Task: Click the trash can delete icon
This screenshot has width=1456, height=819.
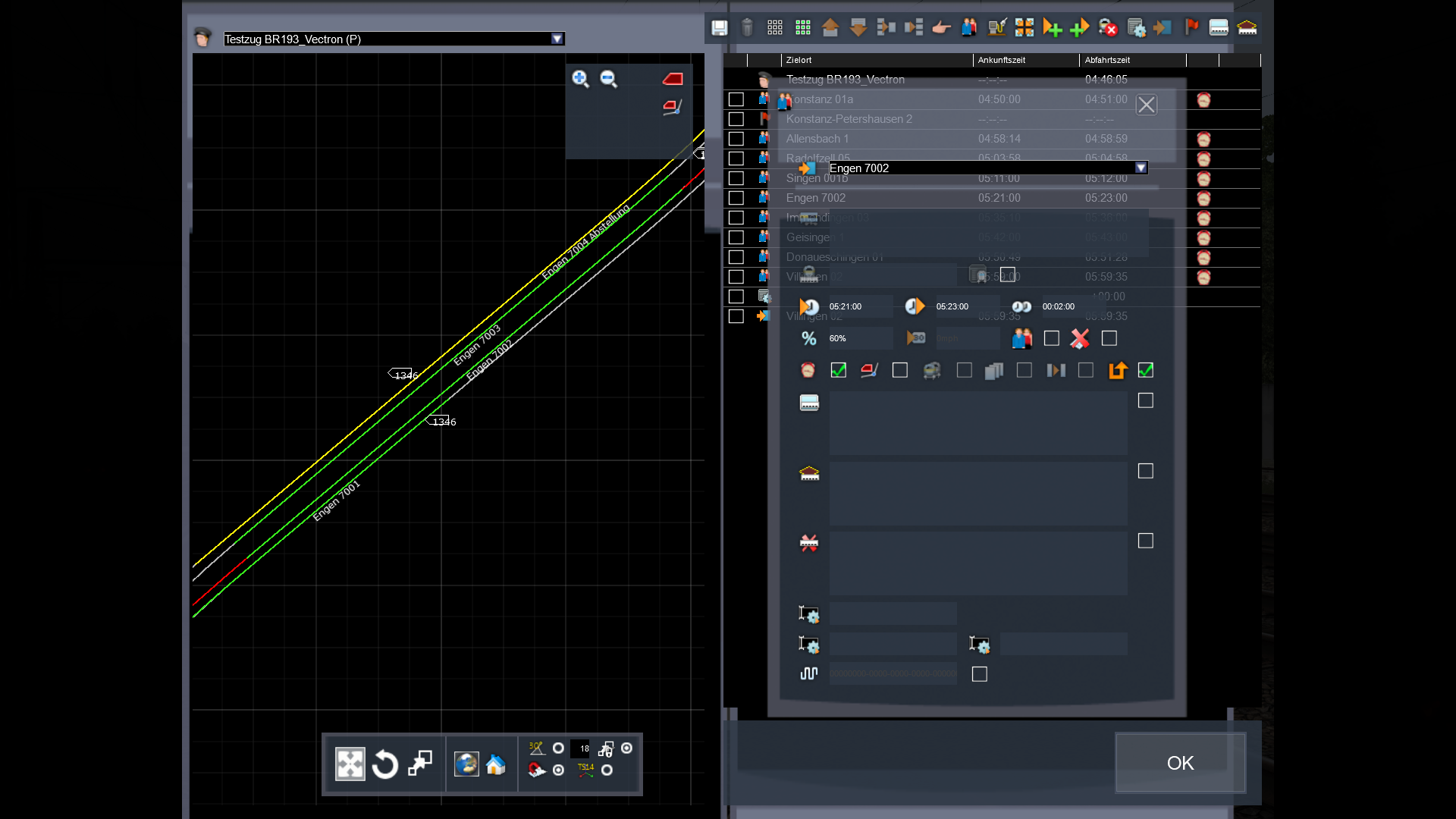Action: [x=747, y=28]
